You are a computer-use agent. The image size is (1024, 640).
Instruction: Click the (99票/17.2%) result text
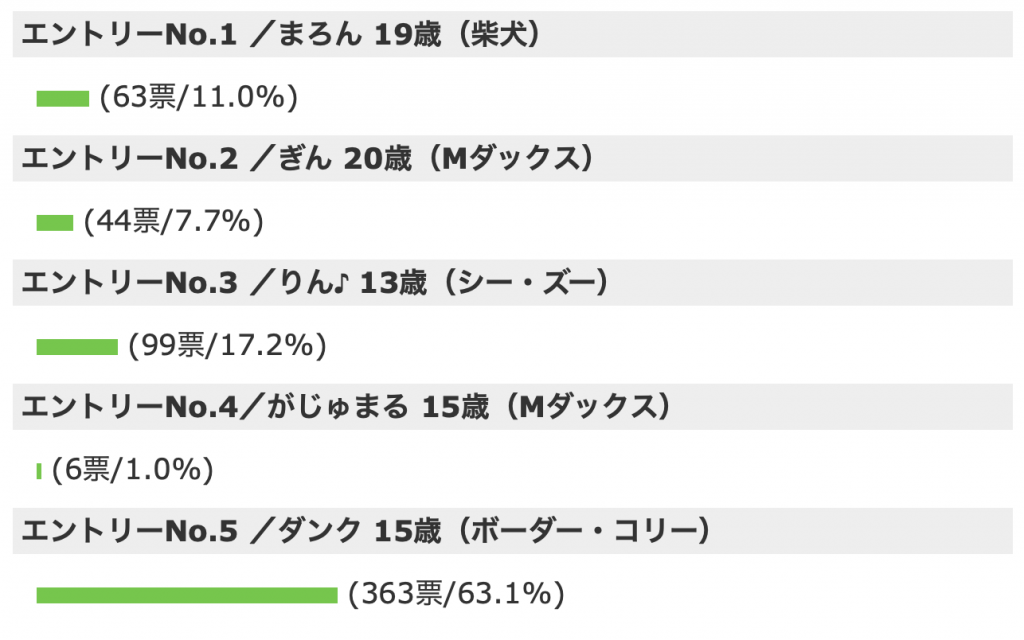(x=227, y=345)
